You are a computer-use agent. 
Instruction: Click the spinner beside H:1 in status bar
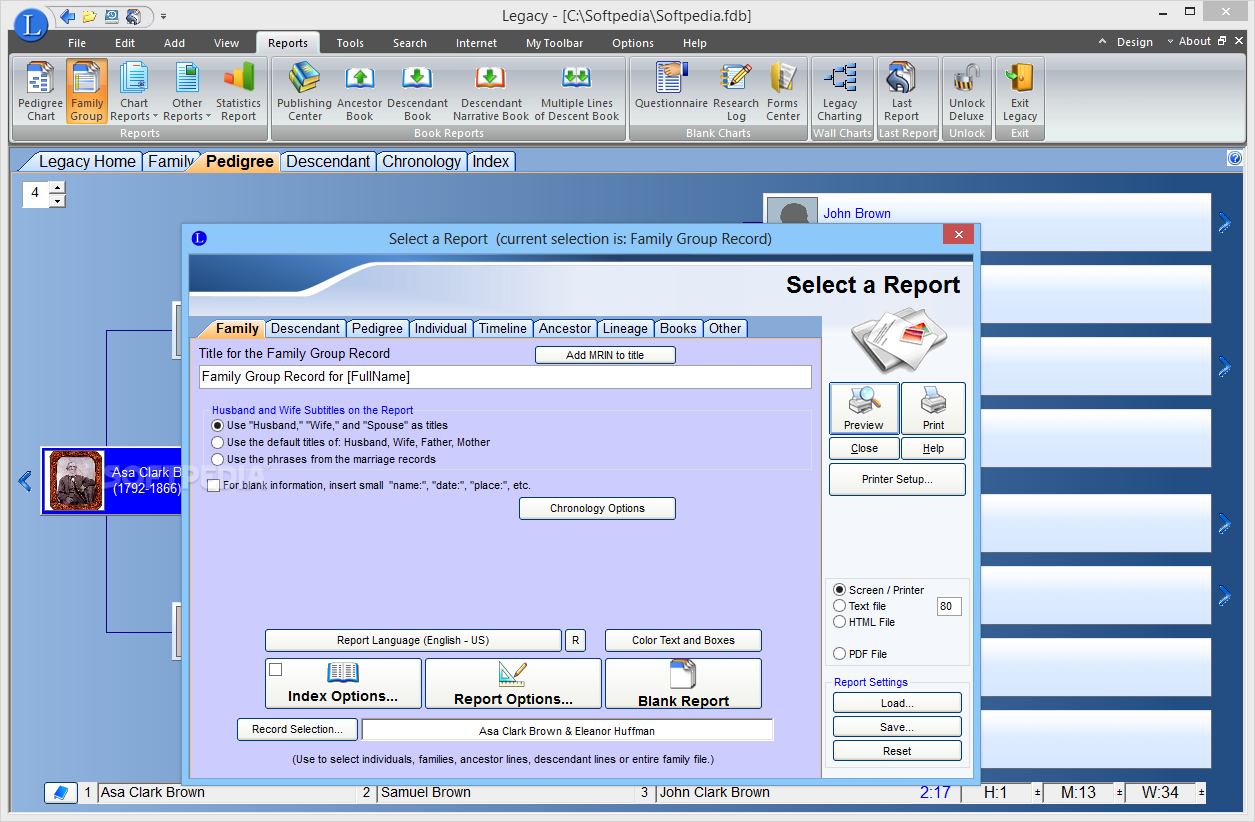(x=1037, y=793)
